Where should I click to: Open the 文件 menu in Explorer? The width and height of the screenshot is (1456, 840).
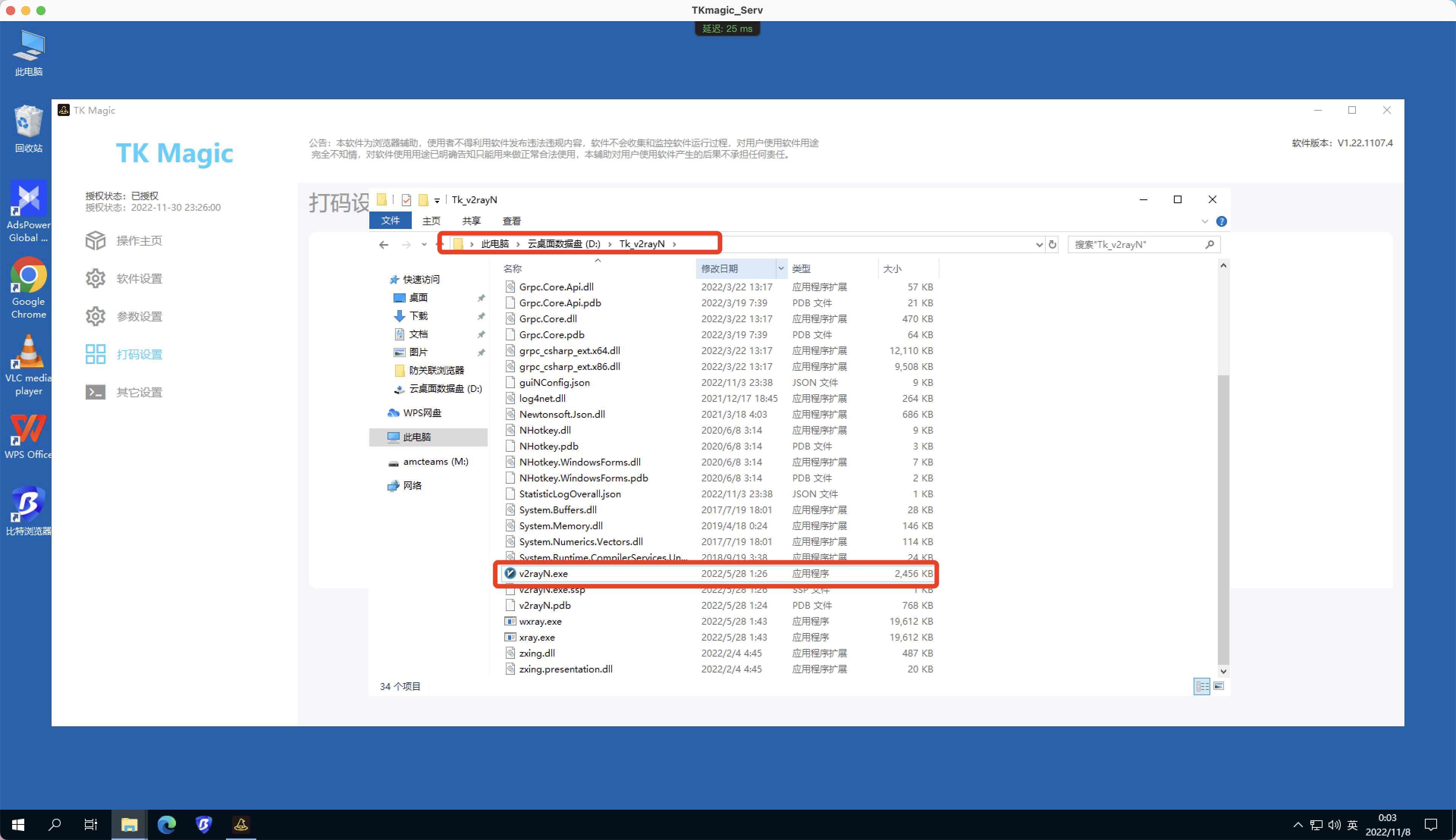click(x=390, y=220)
